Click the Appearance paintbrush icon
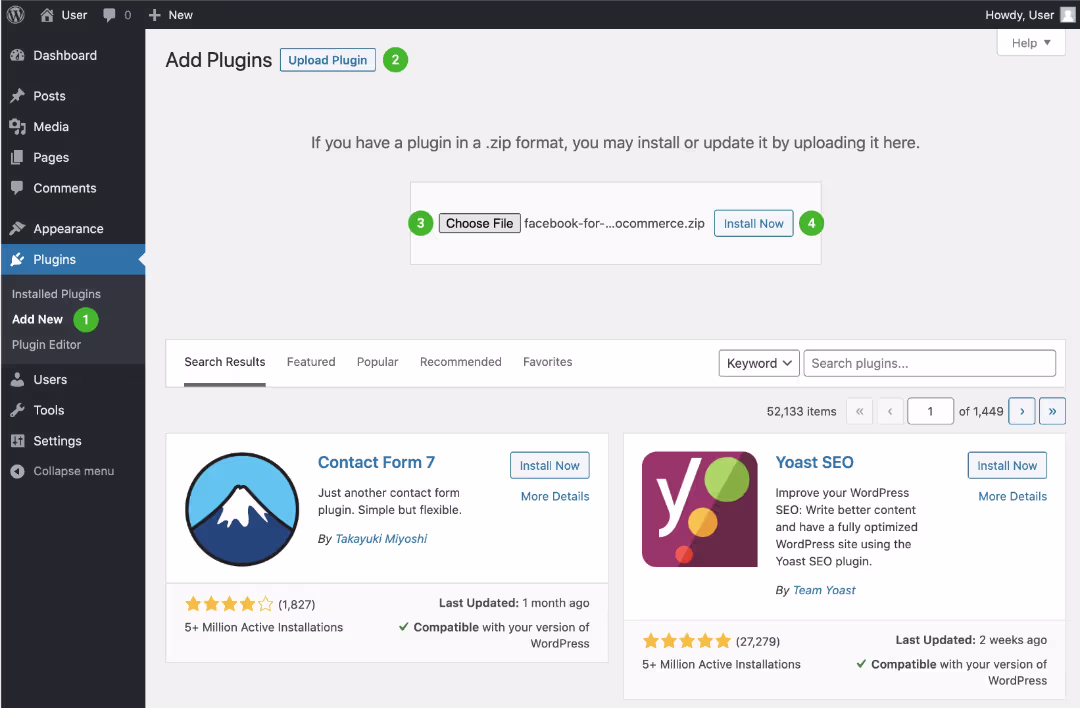1080x708 pixels. pos(18,228)
